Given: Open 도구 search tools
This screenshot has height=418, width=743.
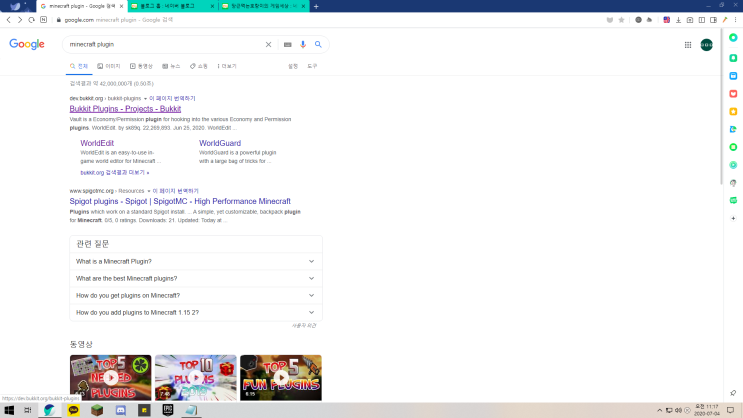Looking at the screenshot, I should 312,66.
